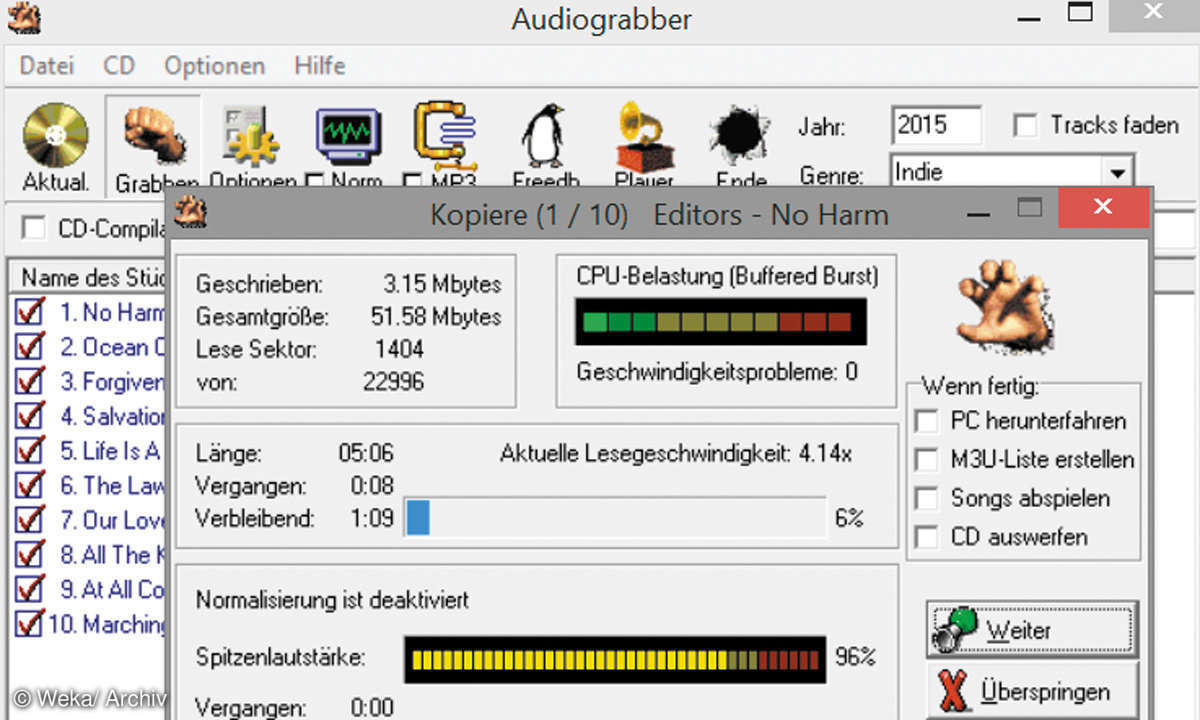Image resolution: width=1200 pixels, height=720 pixels.
Task: Enable the Tracks faden checkbox
Action: click(x=1024, y=126)
